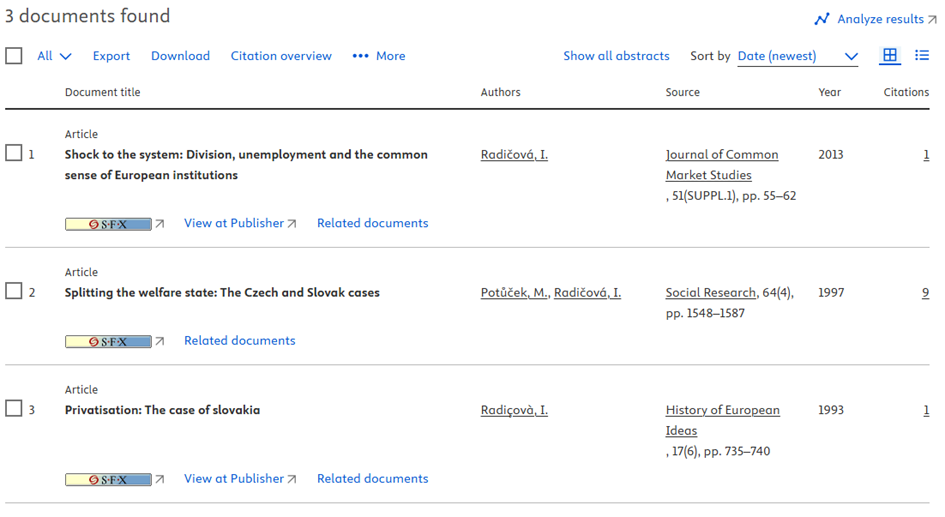The height and width of the screenshot is (517, 945).
Task: Open View at Publisher for document 1
Action: 240,223
